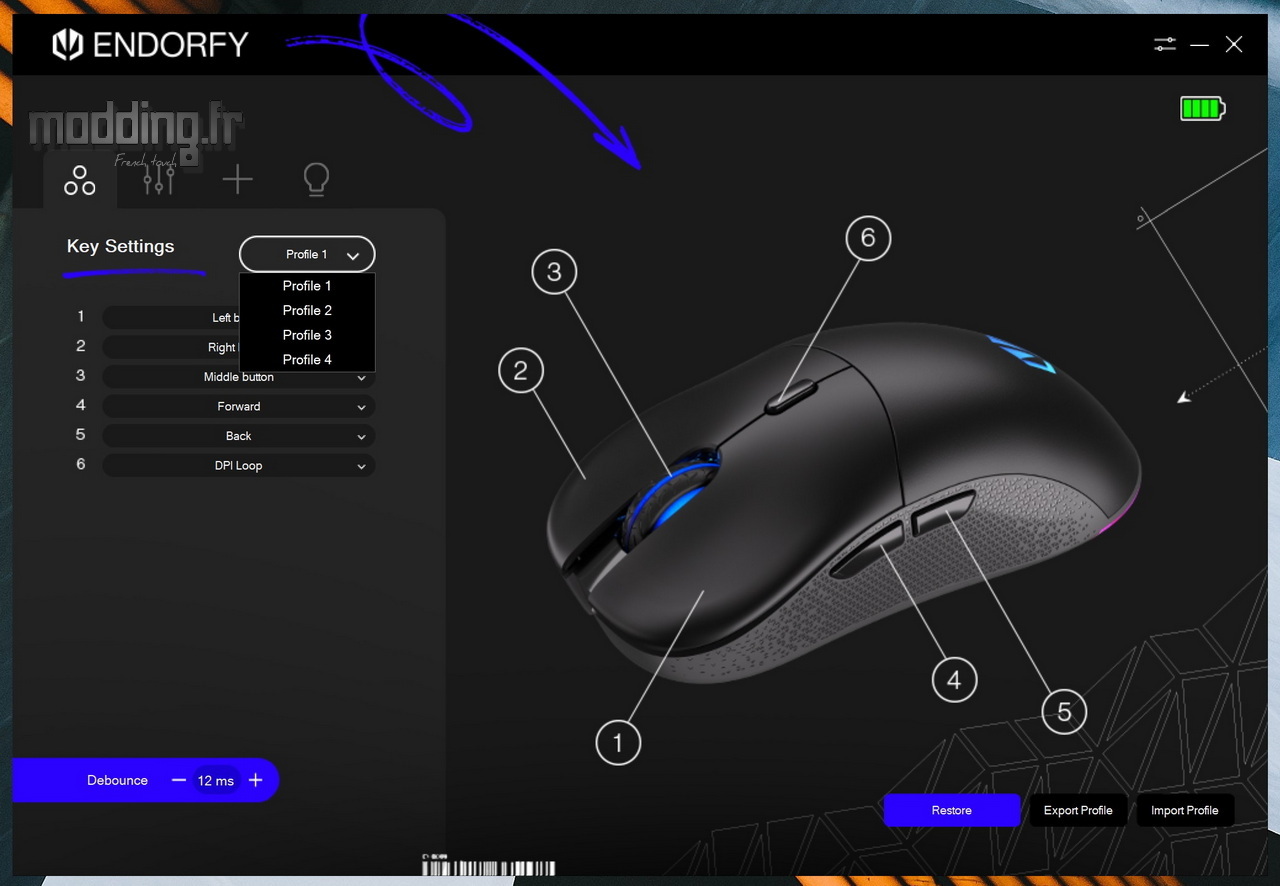Click the green battery status icon
Screen dimensions: 1280x886
1202,108
